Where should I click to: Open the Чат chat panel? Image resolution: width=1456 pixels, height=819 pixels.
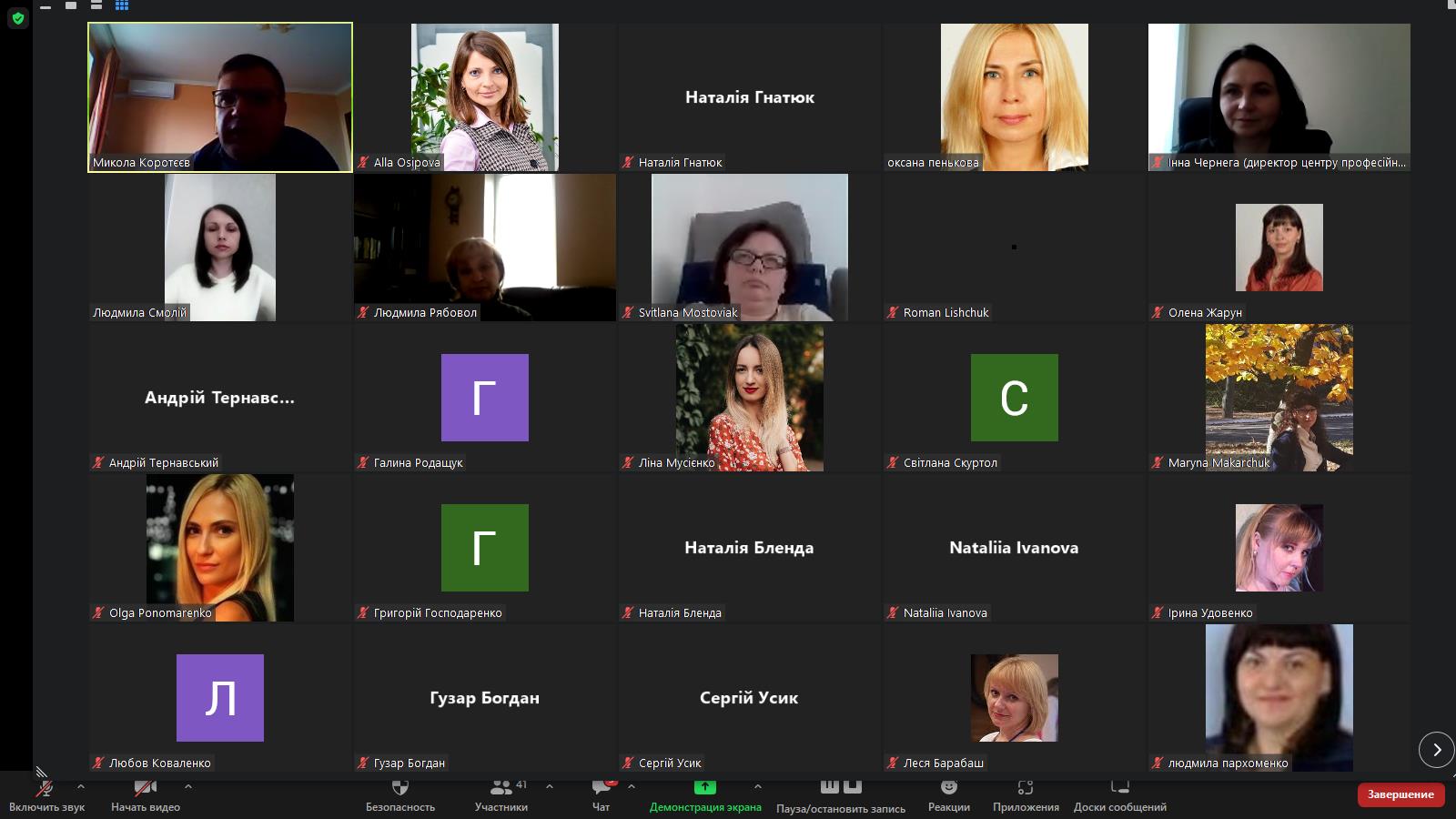pos(602,794)
